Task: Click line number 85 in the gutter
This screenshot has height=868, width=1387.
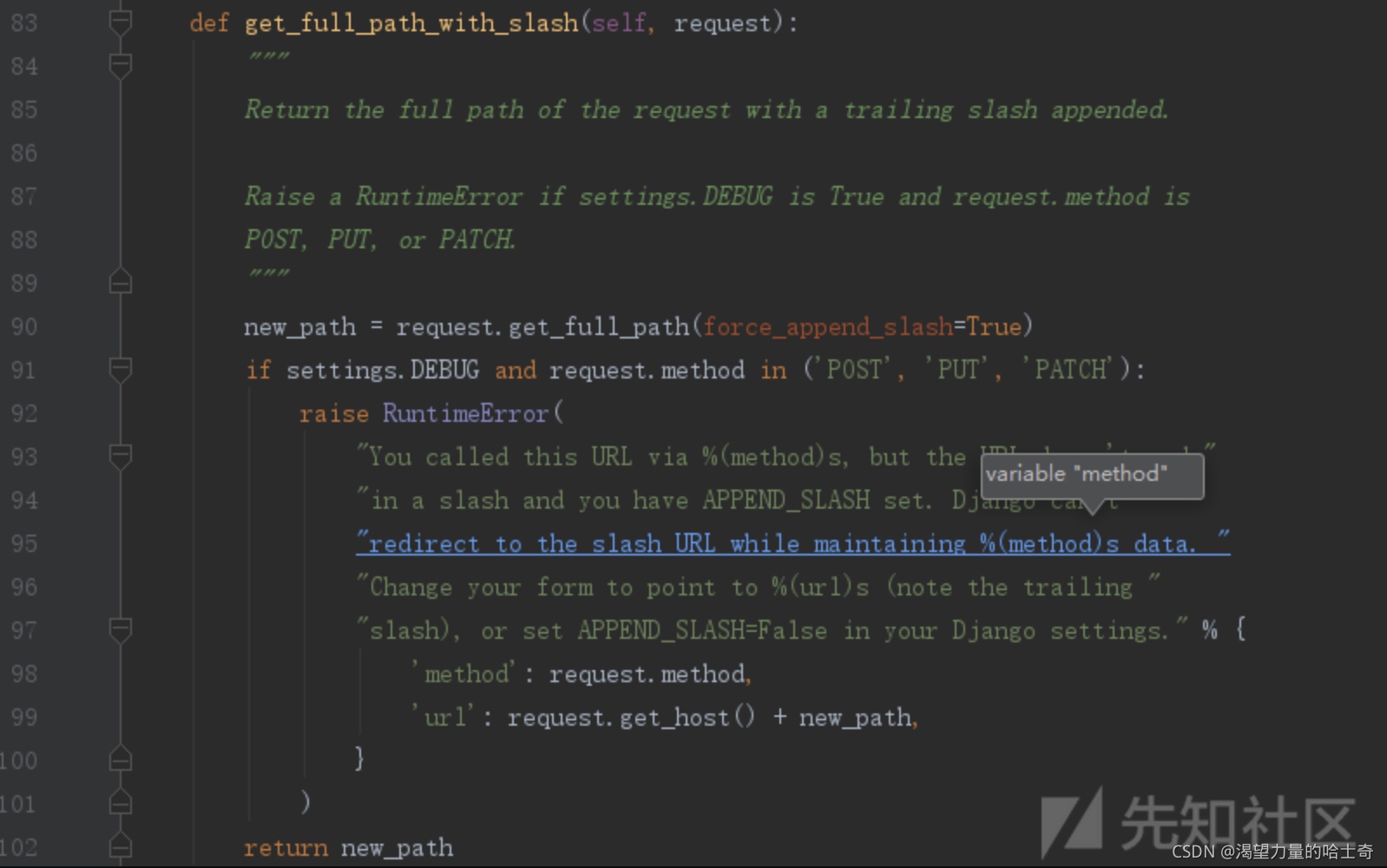Action: (24, 109)
